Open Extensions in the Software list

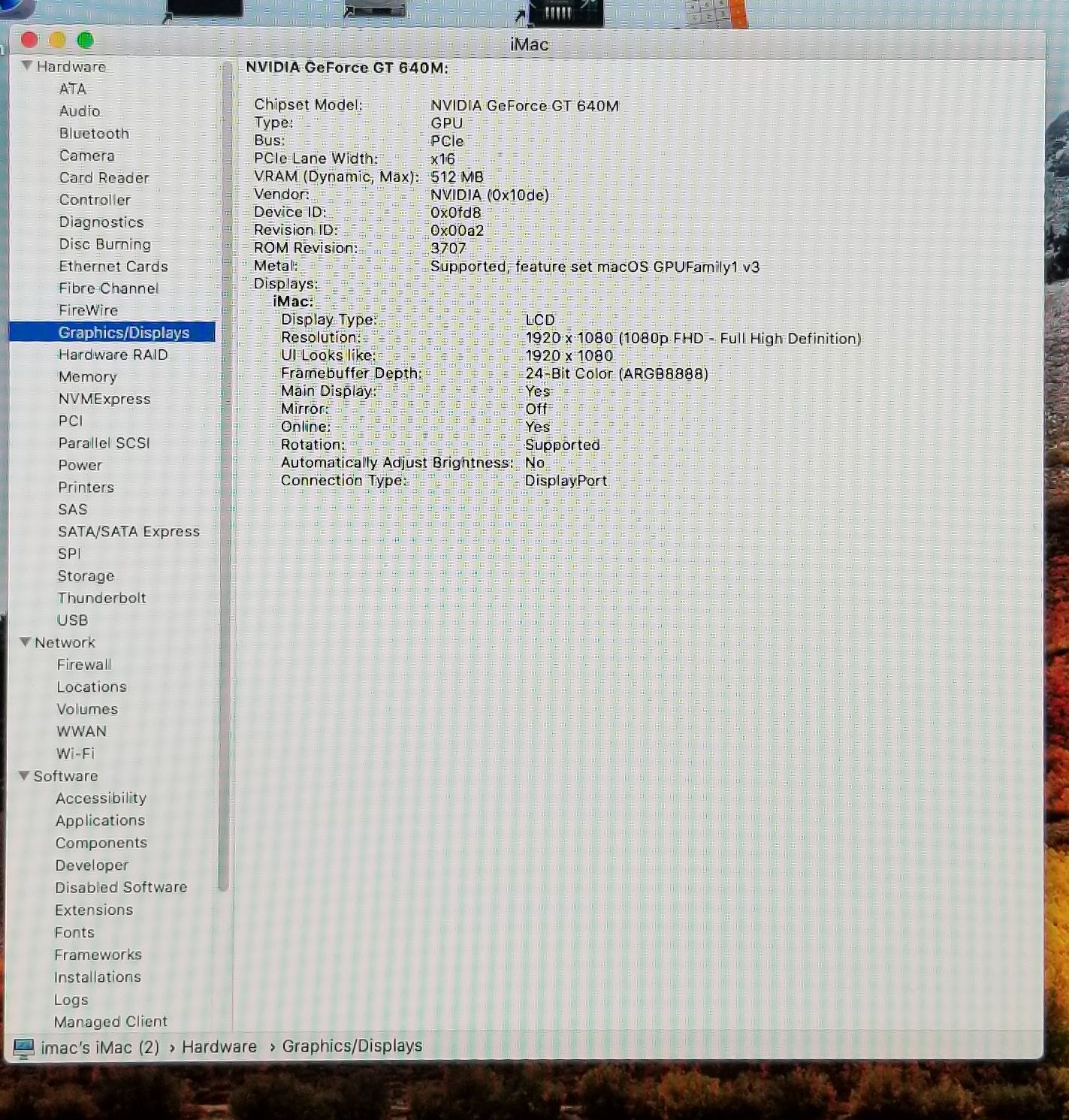pyautogui.click(x=94, y=910)
